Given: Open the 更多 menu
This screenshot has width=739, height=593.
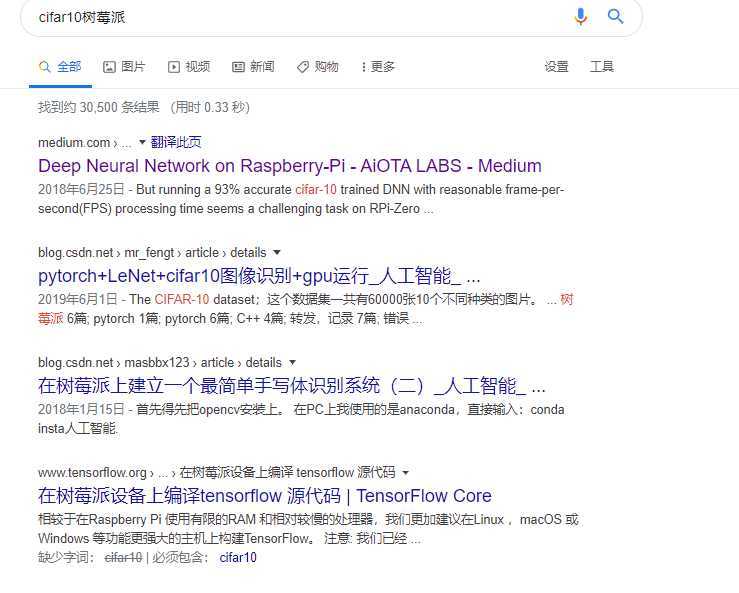Looking at the screenshot, I should 378,66.
